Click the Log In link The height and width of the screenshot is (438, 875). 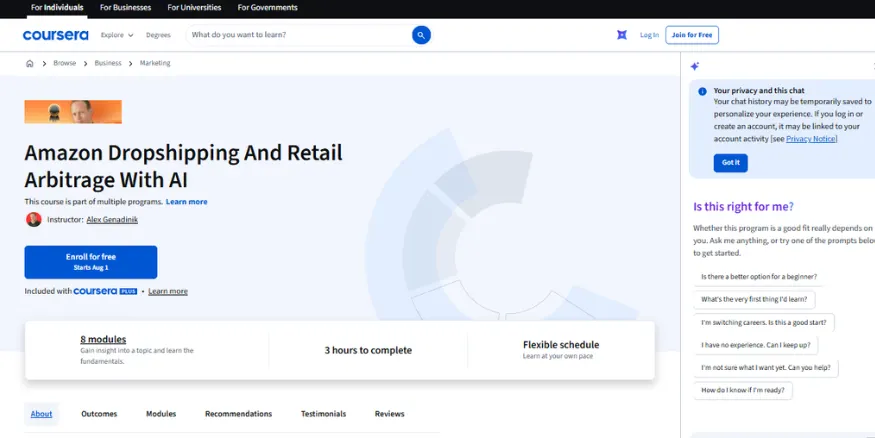click(x=649, y=35)
